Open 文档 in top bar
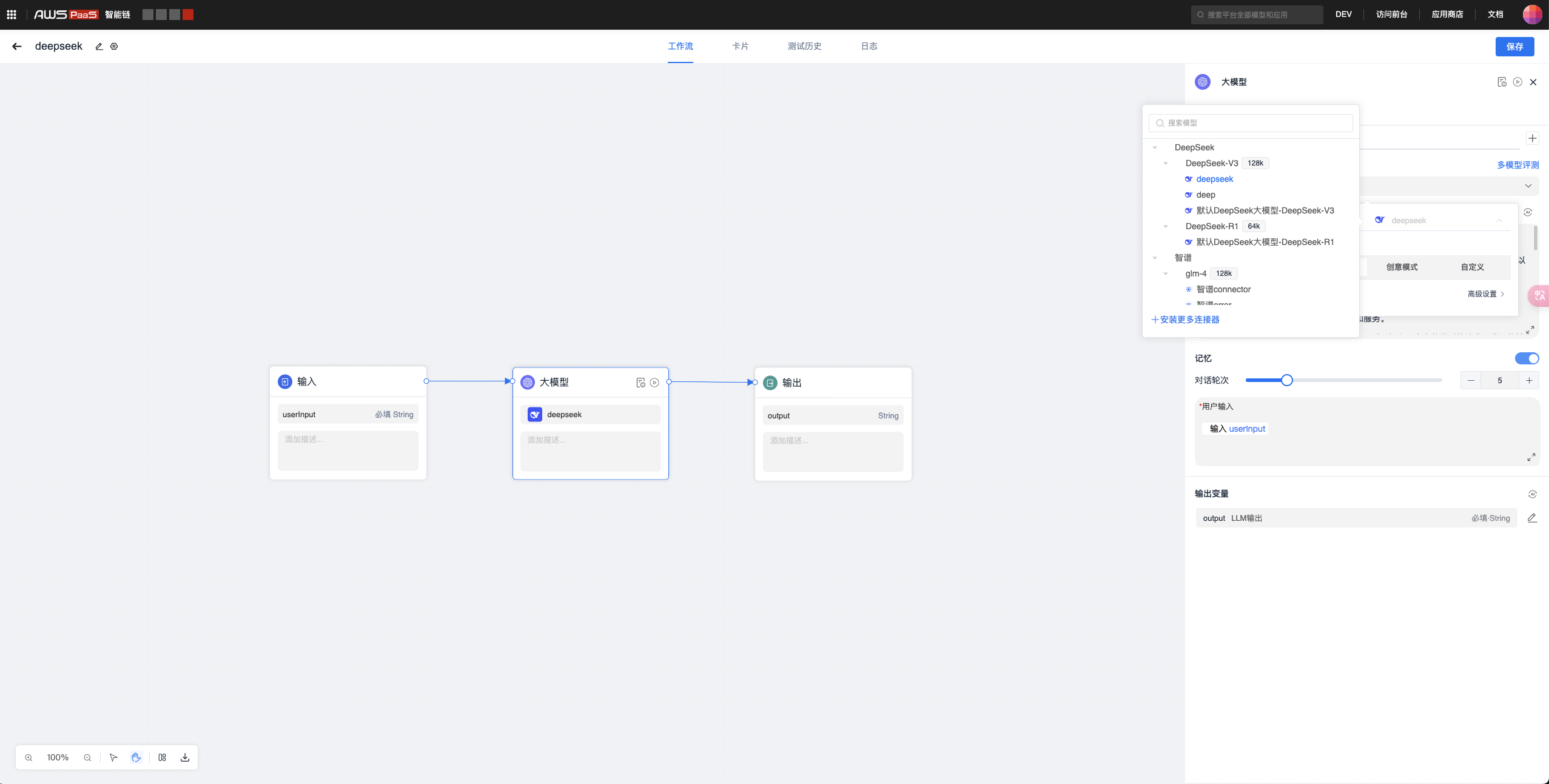The height and width of the screenshot is (784, 1549). click(x=1495, y=15)
